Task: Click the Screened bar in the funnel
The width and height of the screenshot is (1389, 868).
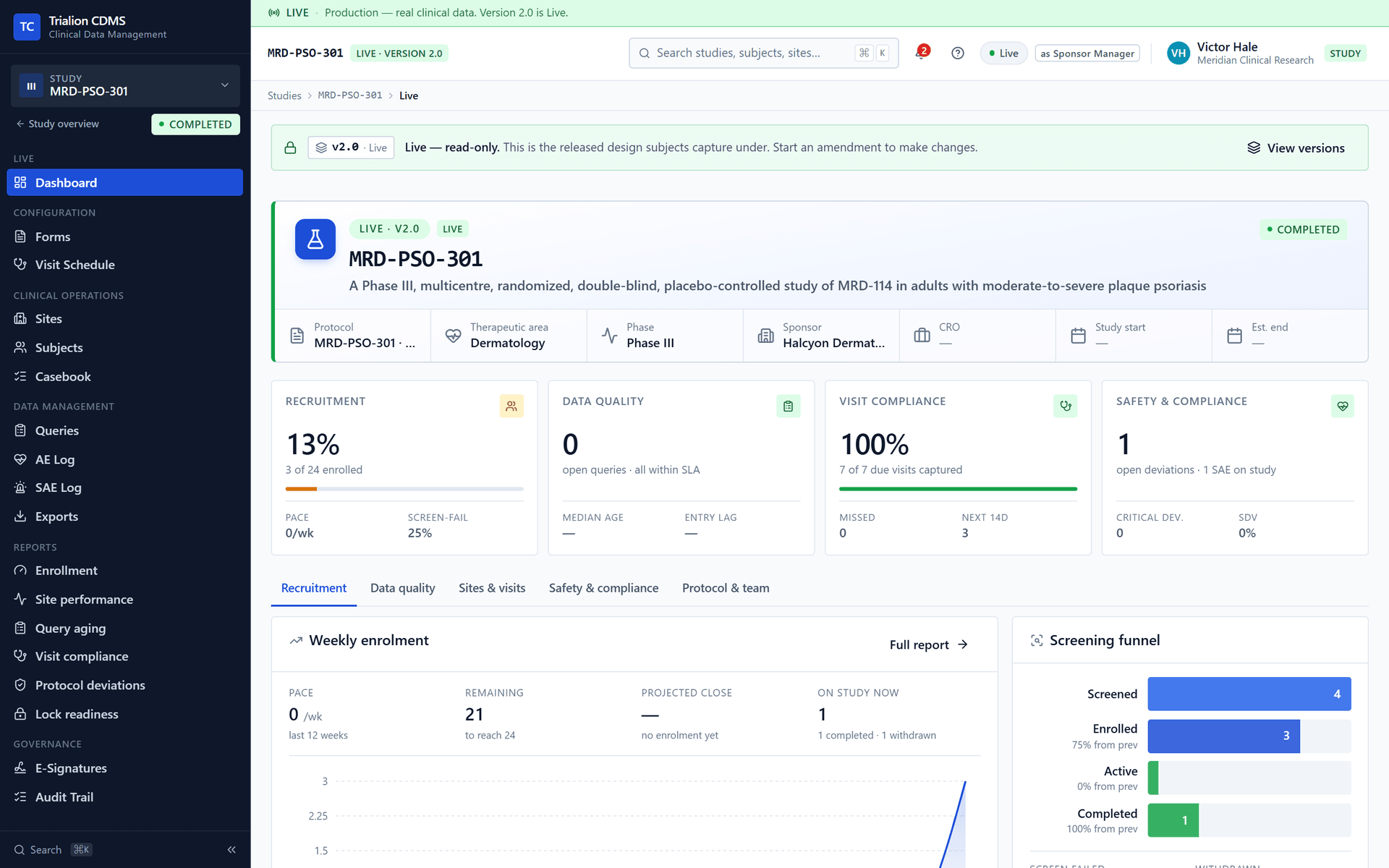Action: click(x=1249, y=694)
